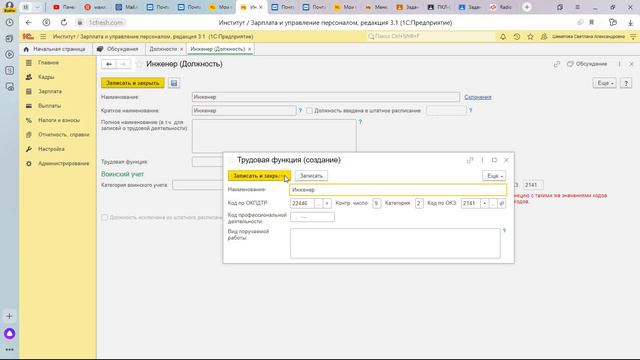
Task: Click Записать in Трудовая функция dialog
Action: (311, 176)
